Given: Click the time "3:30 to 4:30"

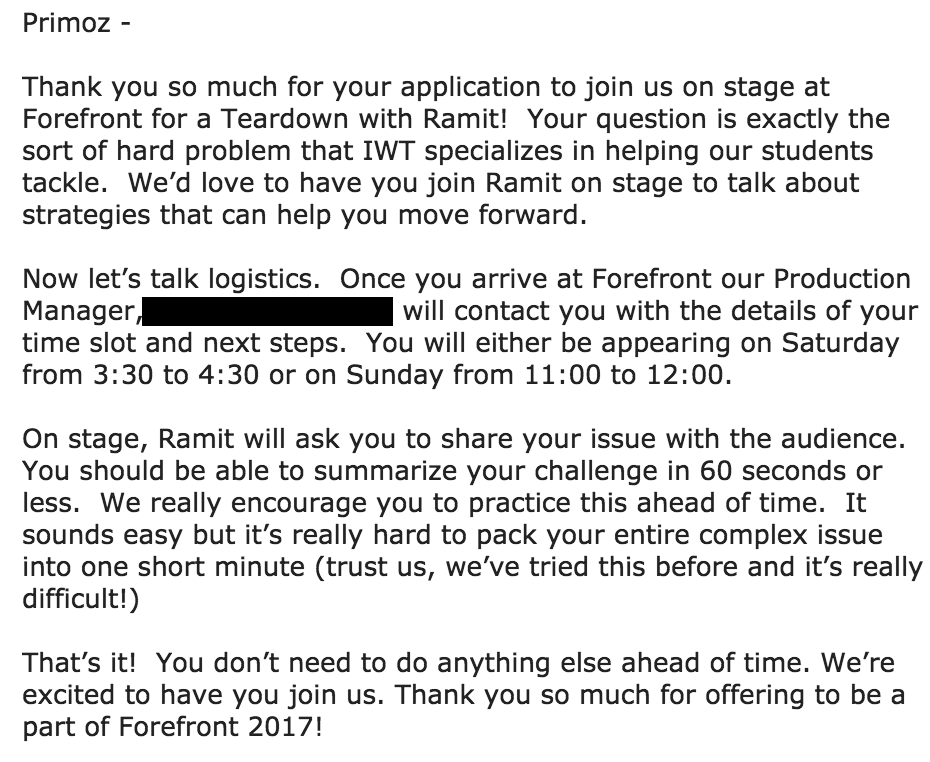Looking at the screenshot, I should pos(176,375).
